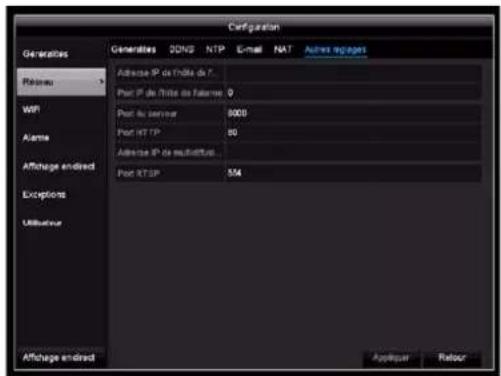Open the WiFi sidebar section
501x376 pixels.
click(x=31, y=109)
